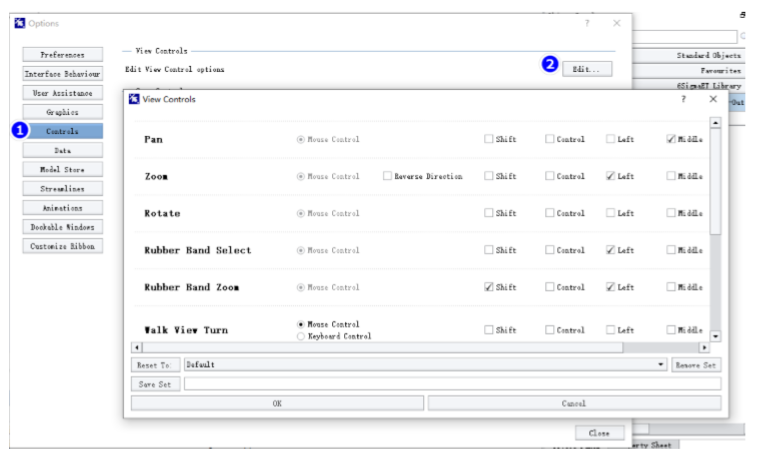The height and width of the screenshot is (453, 759).
Task: Switch to Preferences category
Action: point(62,55)
